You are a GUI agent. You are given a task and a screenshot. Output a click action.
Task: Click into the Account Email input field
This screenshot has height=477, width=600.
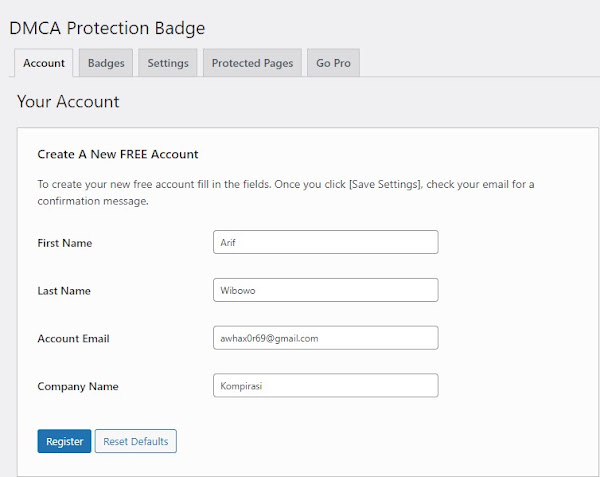pos(325,338)
